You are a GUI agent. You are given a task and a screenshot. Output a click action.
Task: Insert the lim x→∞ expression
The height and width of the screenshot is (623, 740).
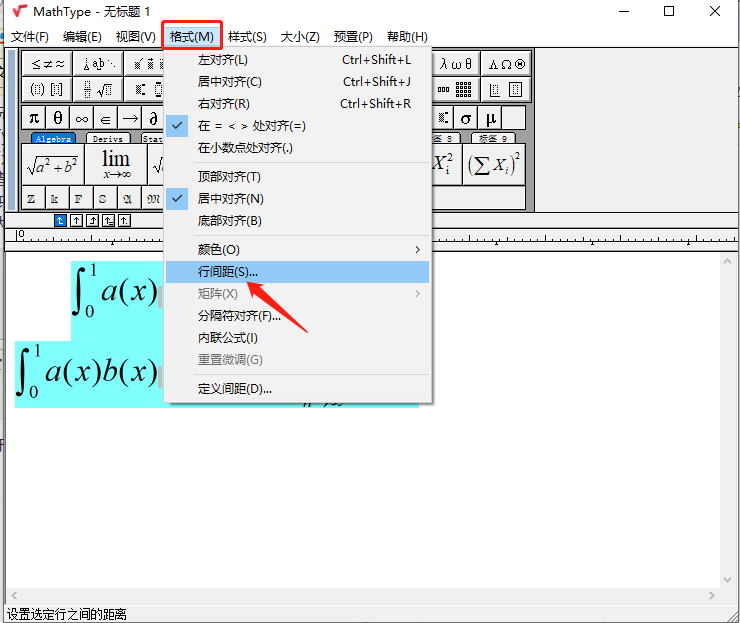[x=116, y=164]
